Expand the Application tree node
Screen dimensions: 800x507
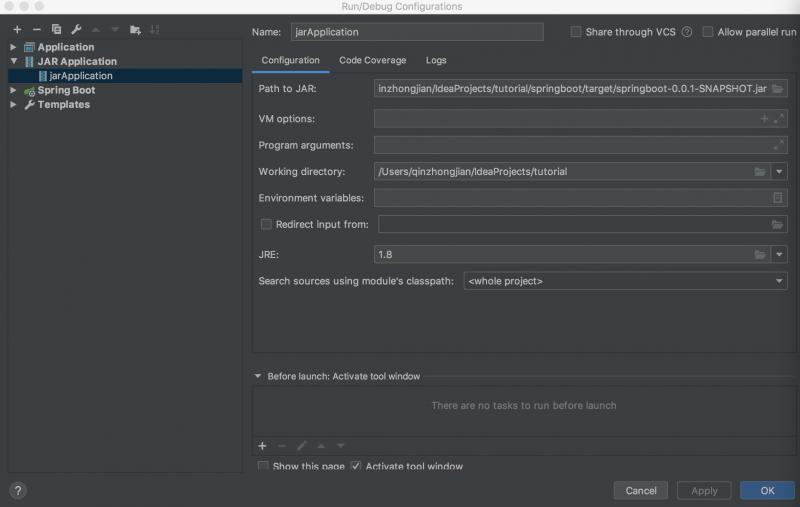pos(13,47)
